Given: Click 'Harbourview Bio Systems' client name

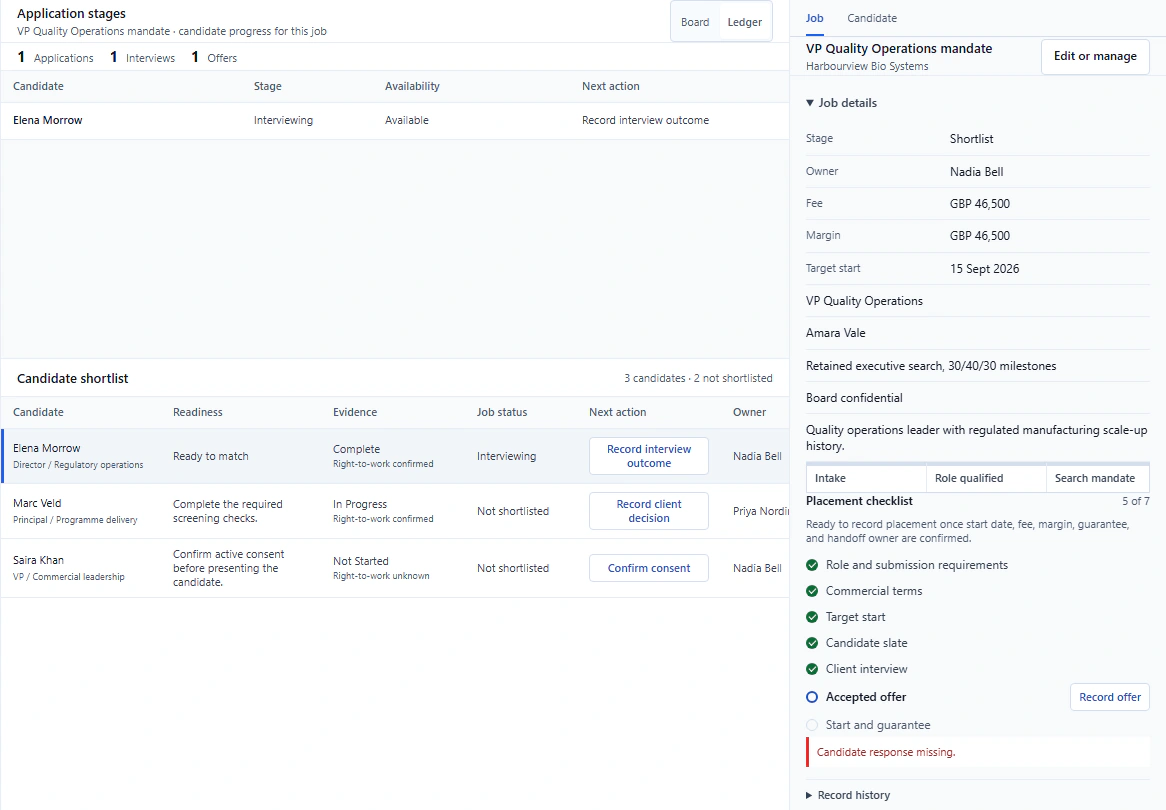Looking at the screenshot, I should pyautogui.click(x=867, y=66).
